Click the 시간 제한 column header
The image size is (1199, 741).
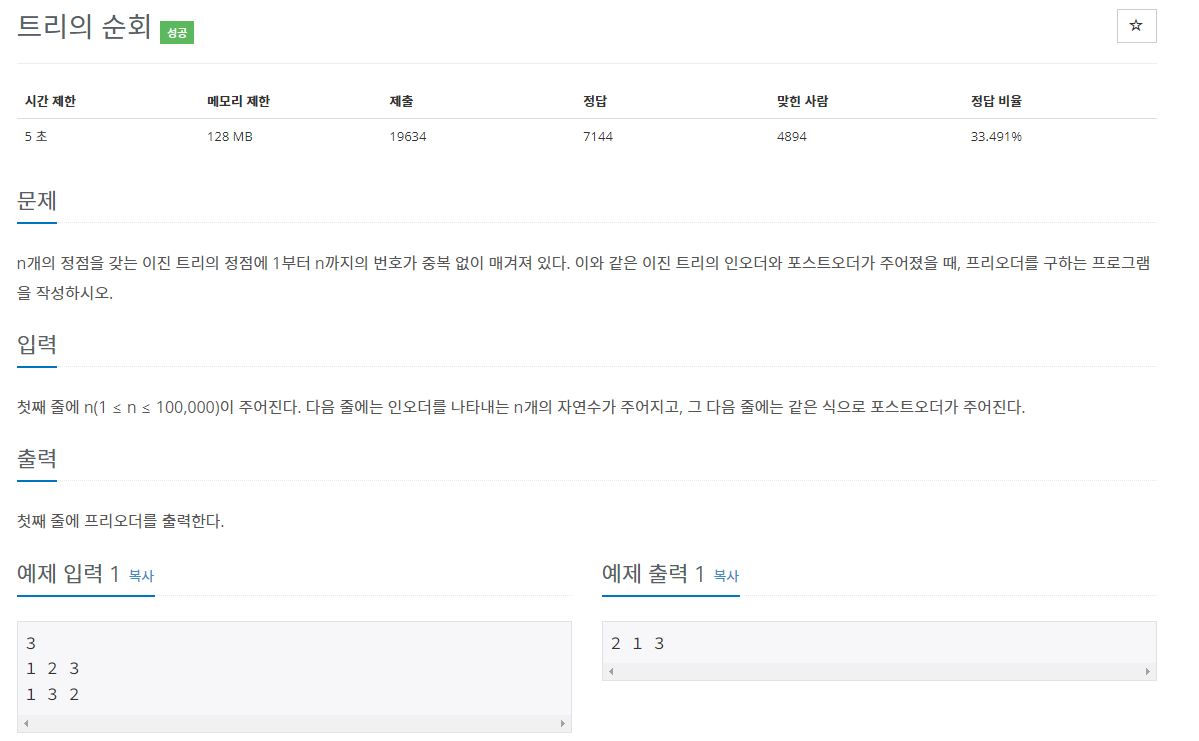50,101
